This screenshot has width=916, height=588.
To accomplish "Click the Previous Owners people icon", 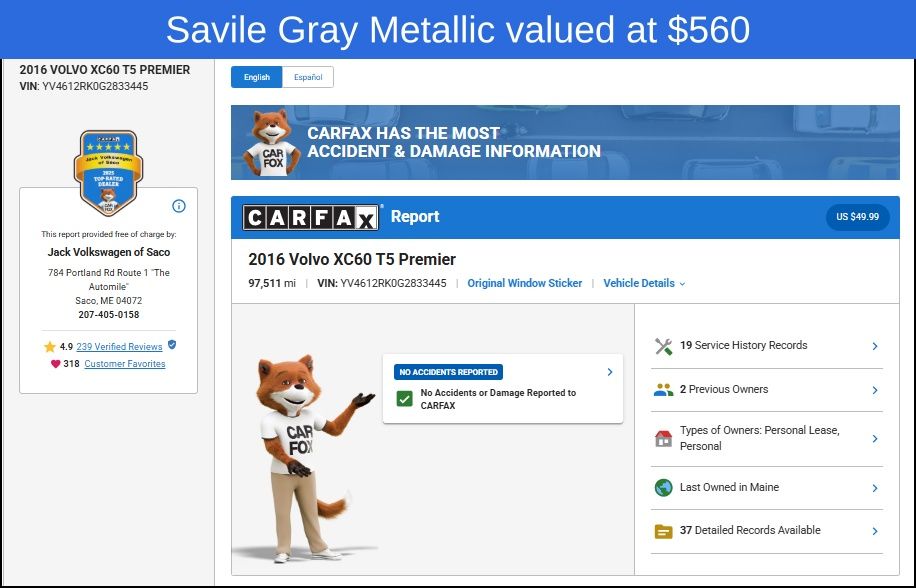I will click(x=664, y=389).
